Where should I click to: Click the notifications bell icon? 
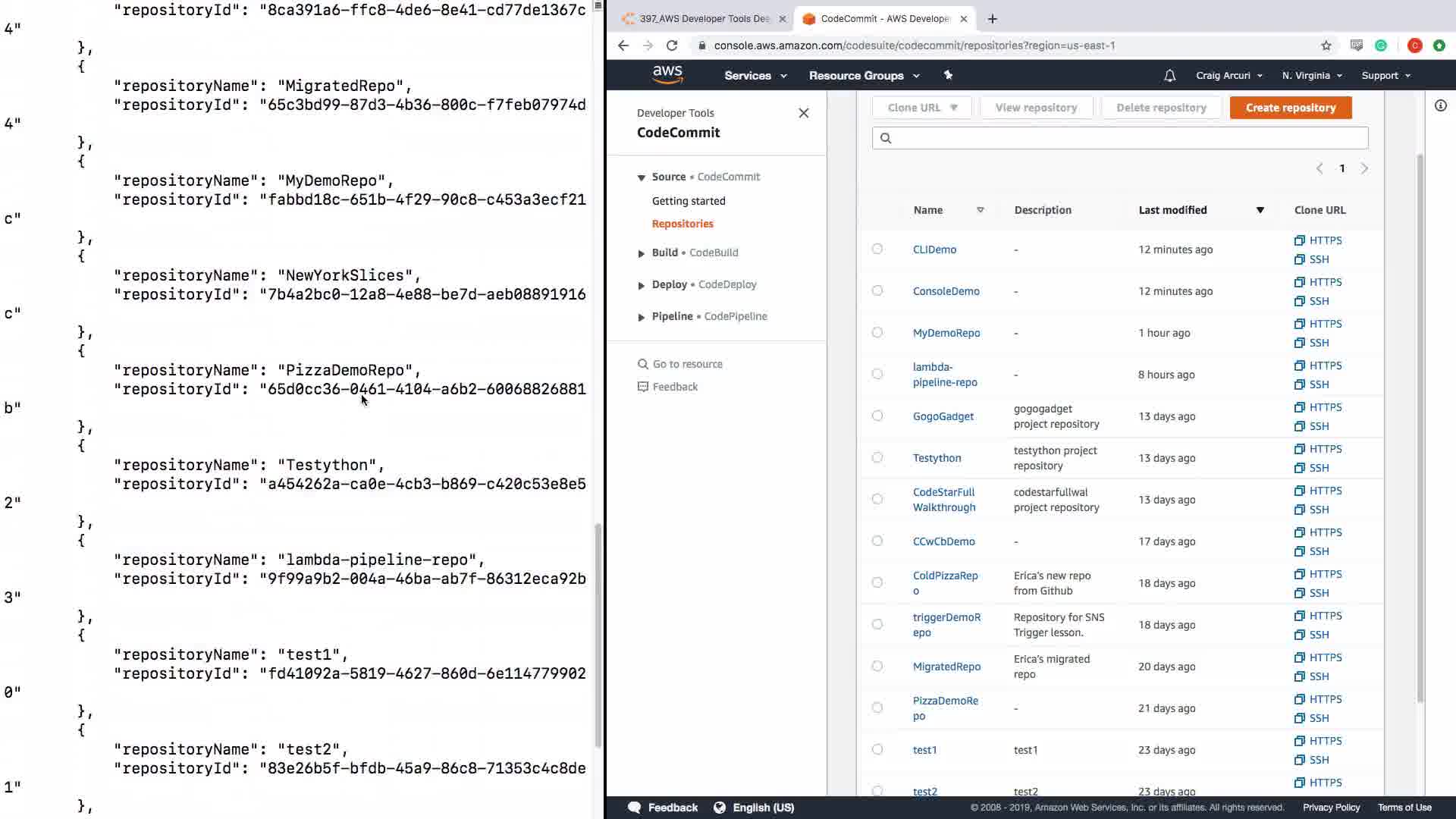pyautogui.click(x=1169, y=76)
